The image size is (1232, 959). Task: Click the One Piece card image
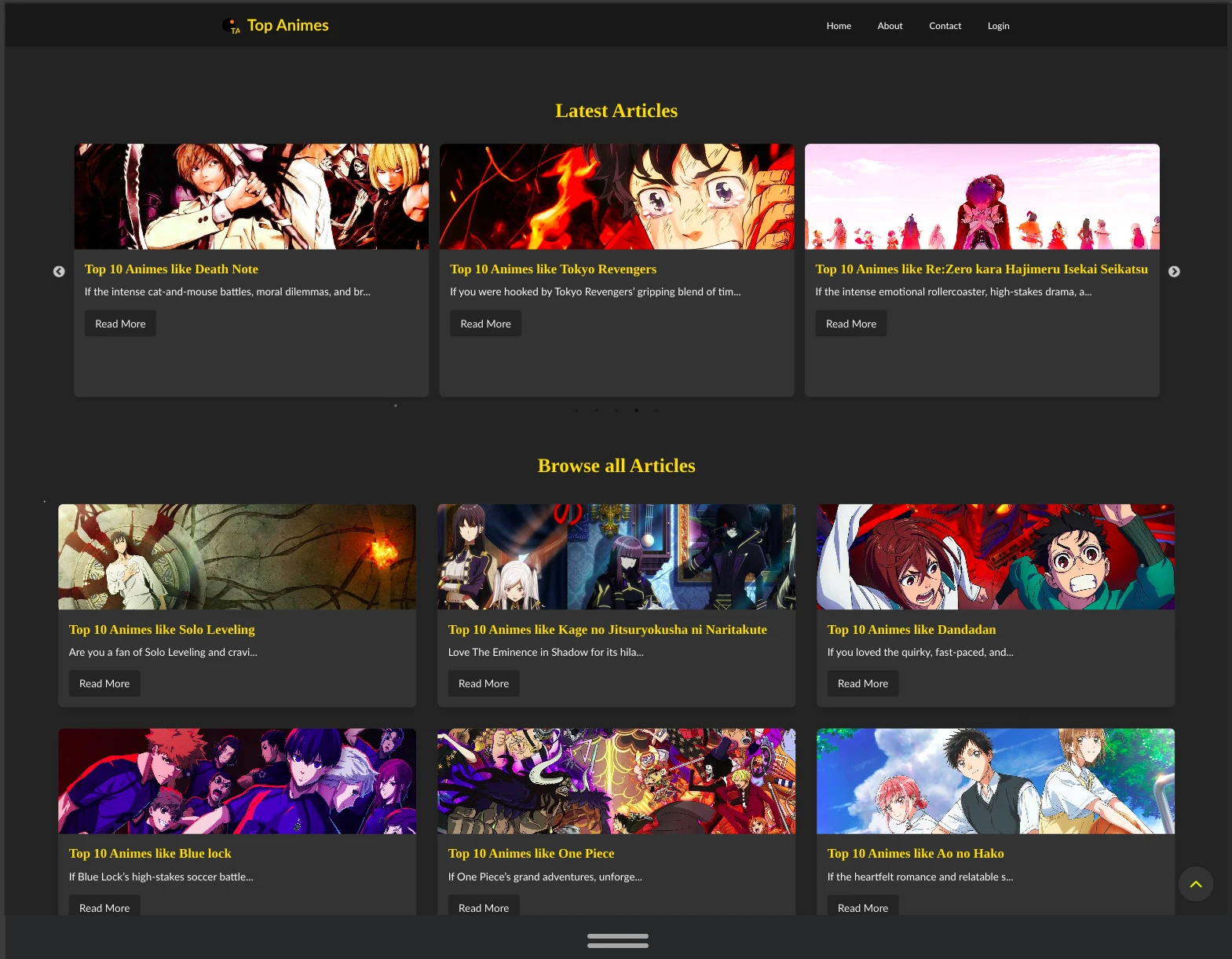[616, 781]
